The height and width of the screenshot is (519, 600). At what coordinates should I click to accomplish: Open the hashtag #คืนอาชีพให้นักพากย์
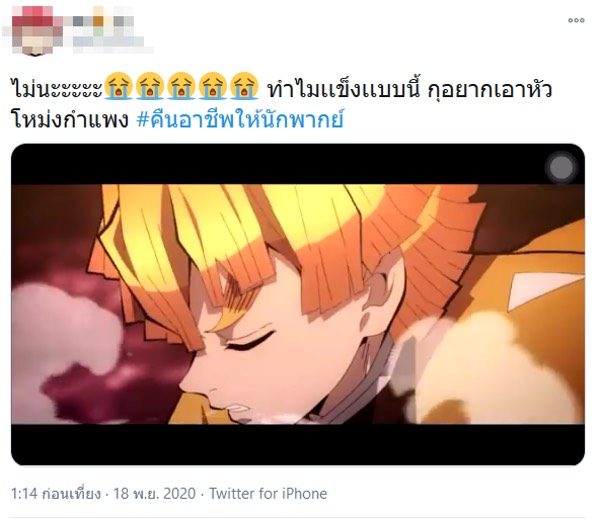tap(240, 119)
